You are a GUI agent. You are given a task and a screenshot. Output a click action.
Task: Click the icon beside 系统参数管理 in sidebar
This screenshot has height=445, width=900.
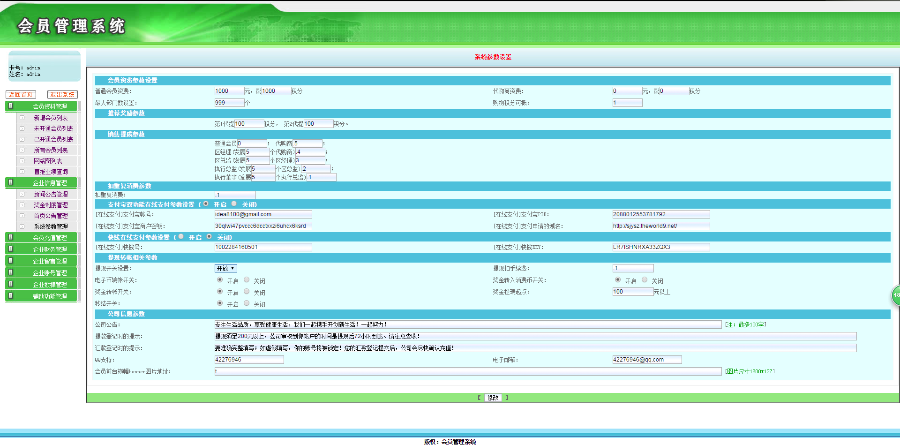tap(22, 226)
